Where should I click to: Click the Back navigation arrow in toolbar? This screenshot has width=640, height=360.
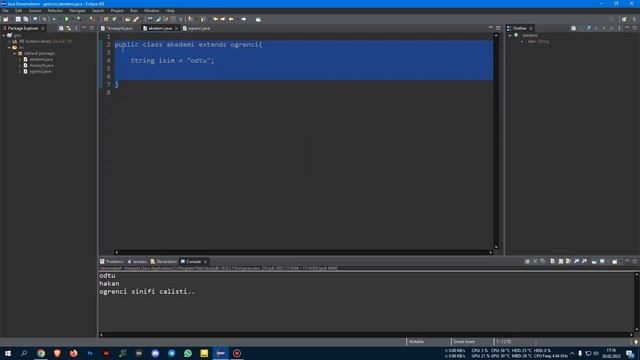(x=231, y=19)
